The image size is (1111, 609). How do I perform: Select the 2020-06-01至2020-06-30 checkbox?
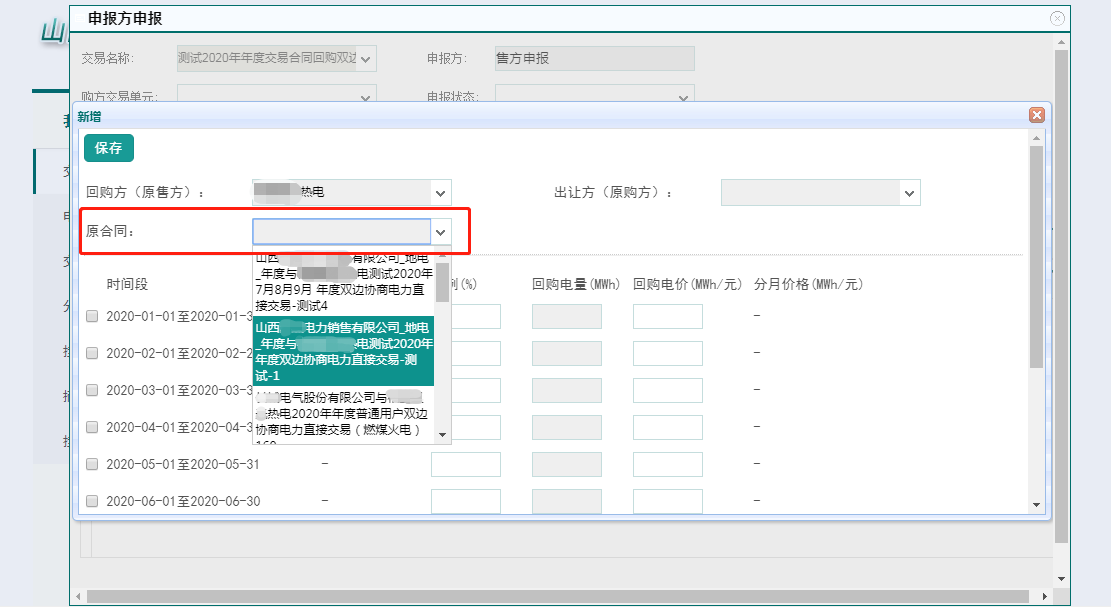pyautogui.click(x=92, y=501)
